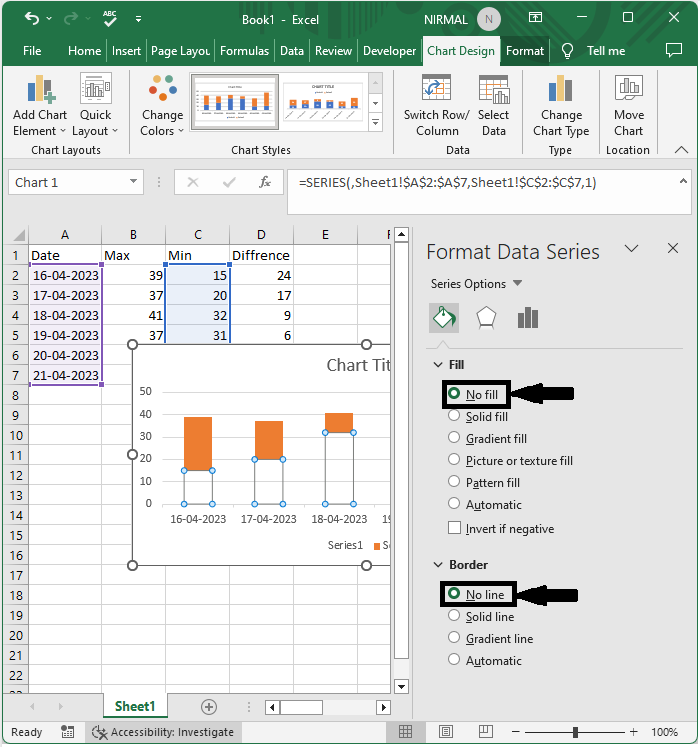Collapse the Border section

[x=438, y=565]
